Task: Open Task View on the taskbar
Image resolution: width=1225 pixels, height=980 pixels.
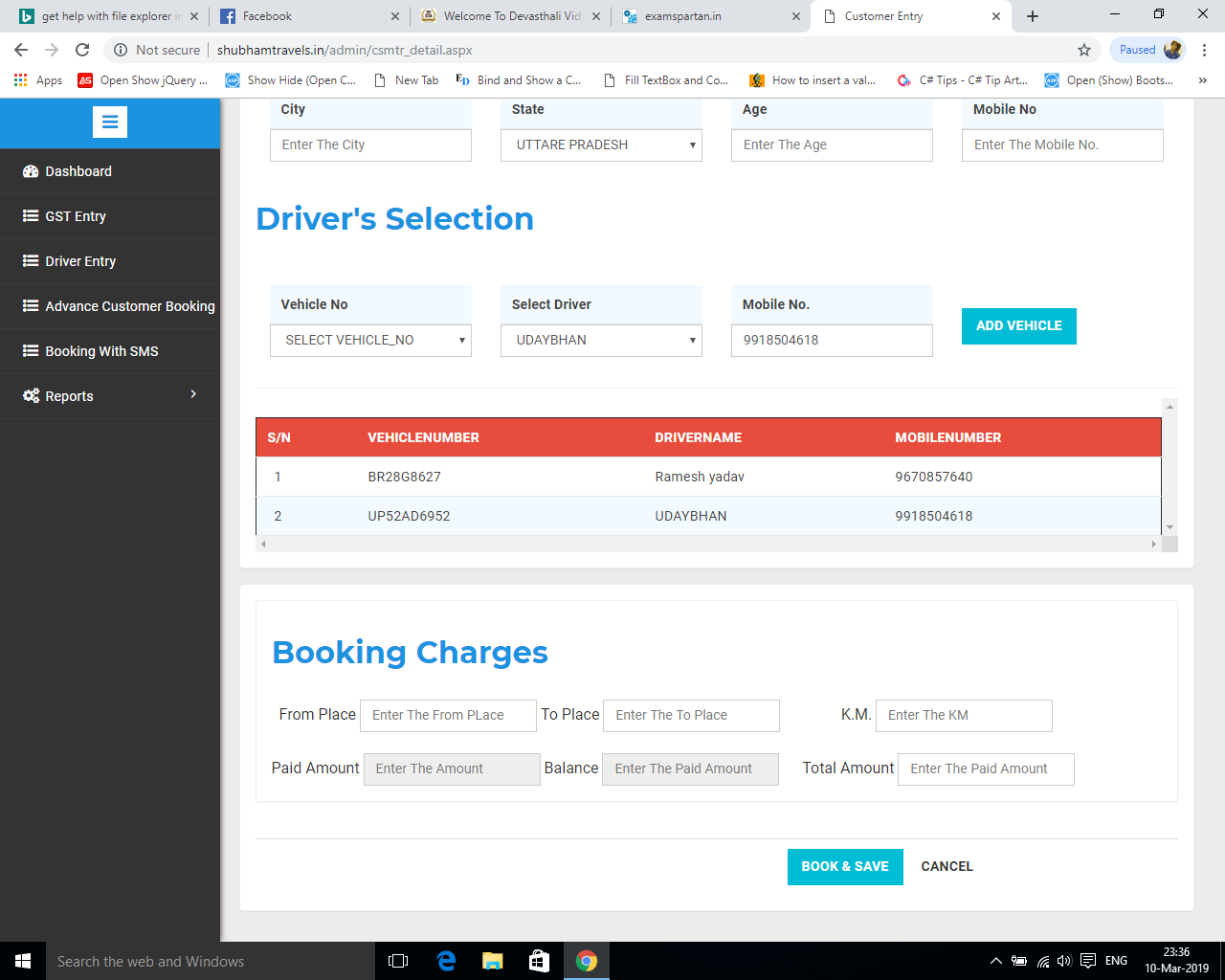Action: pyautogui.click(x=398, y=961)
